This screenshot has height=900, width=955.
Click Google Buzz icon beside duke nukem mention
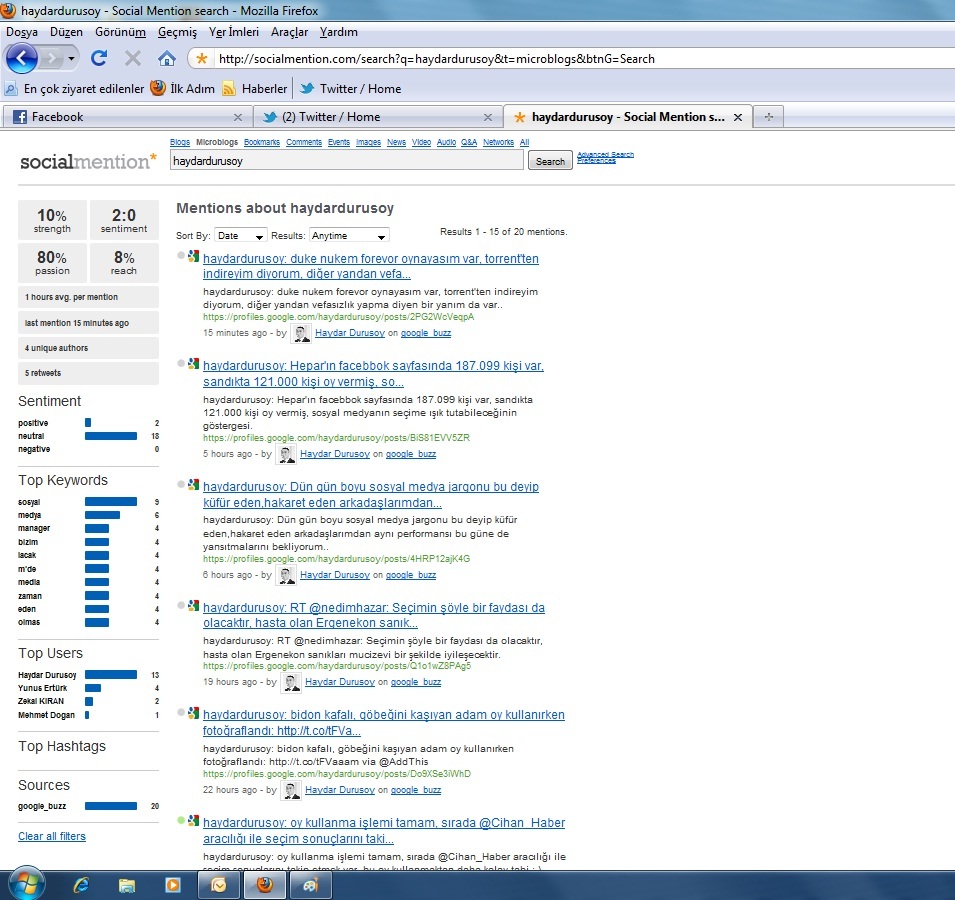point(193,256)
